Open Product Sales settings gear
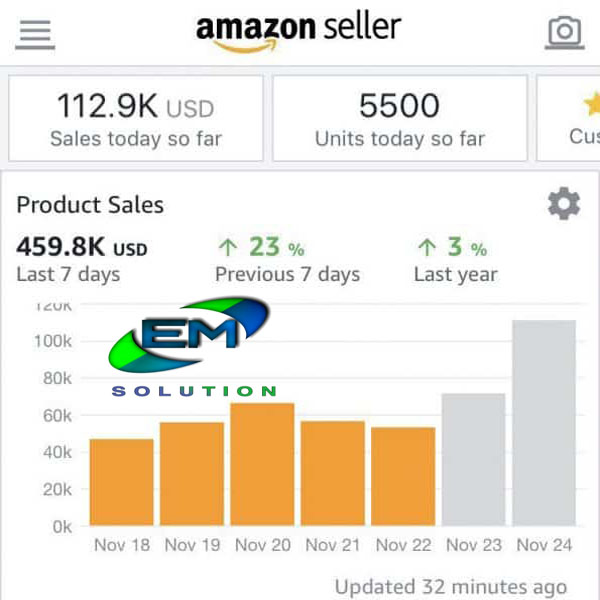600x600 pixels. (563, 205)
